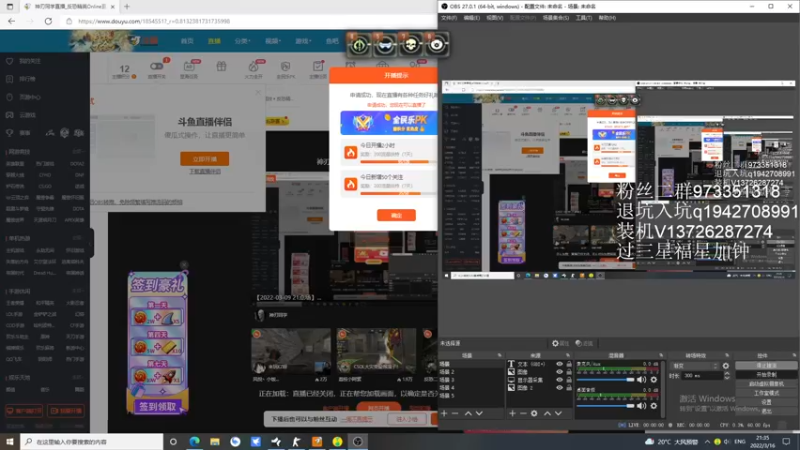The height and width of the screenshot is (450, 800).
Task: Click 停止推流 in OBS controls
Action: pyautogui.click(x=766, y=365)
